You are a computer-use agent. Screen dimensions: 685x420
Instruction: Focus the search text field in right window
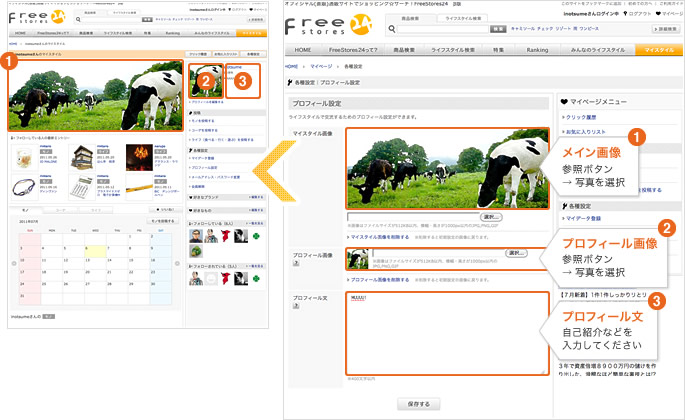tap(443, 29)
